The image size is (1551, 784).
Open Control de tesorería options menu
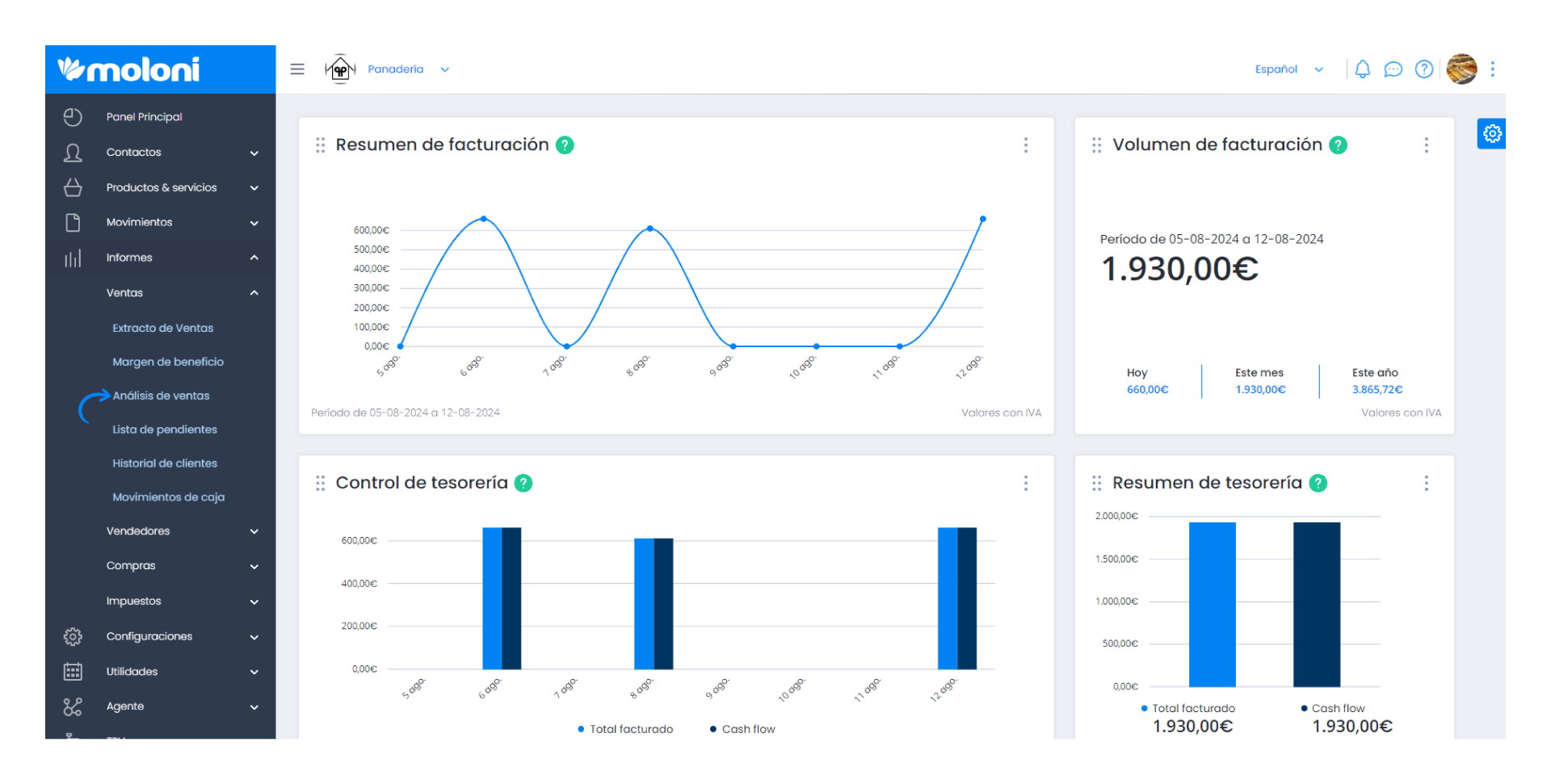pyautogui.click(x=1026, y=484)
